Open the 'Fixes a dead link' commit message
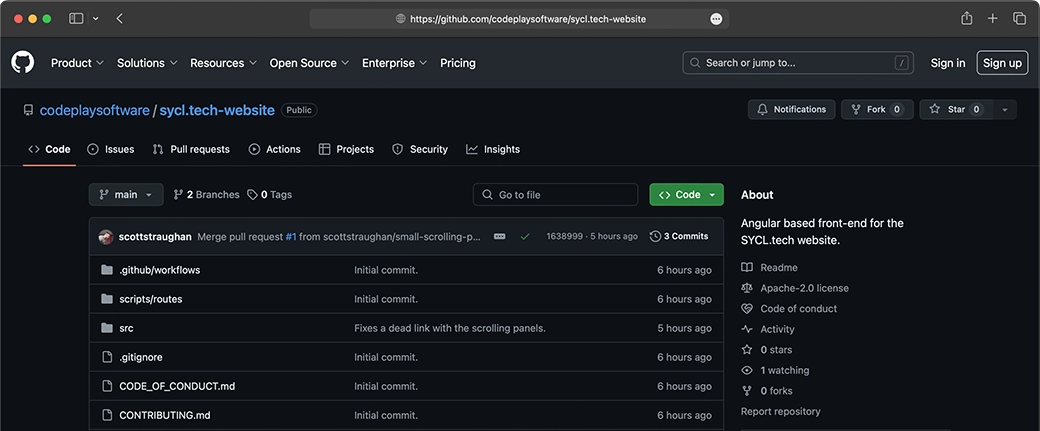Screen dimensions: 1040x431 [x=450, y=328]
